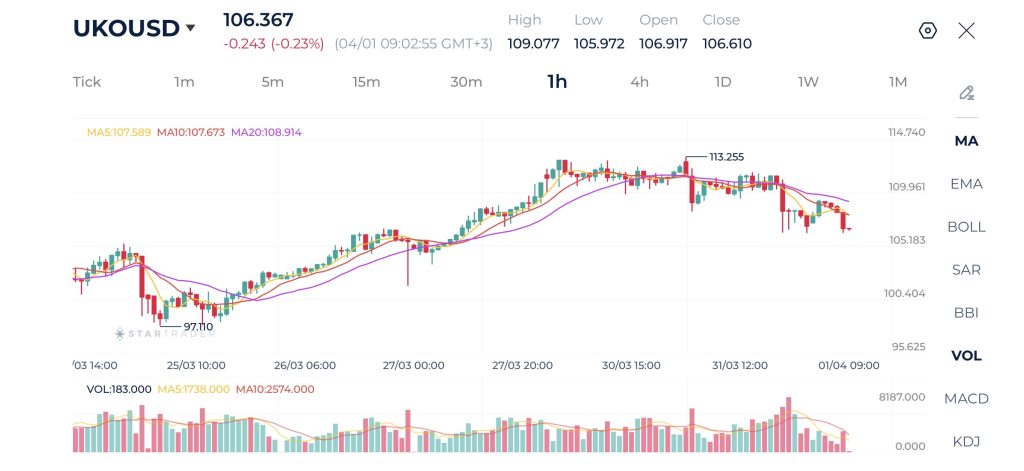Switch to the 4h timeframe
The image size is (1024, 471).
point(639,82)
